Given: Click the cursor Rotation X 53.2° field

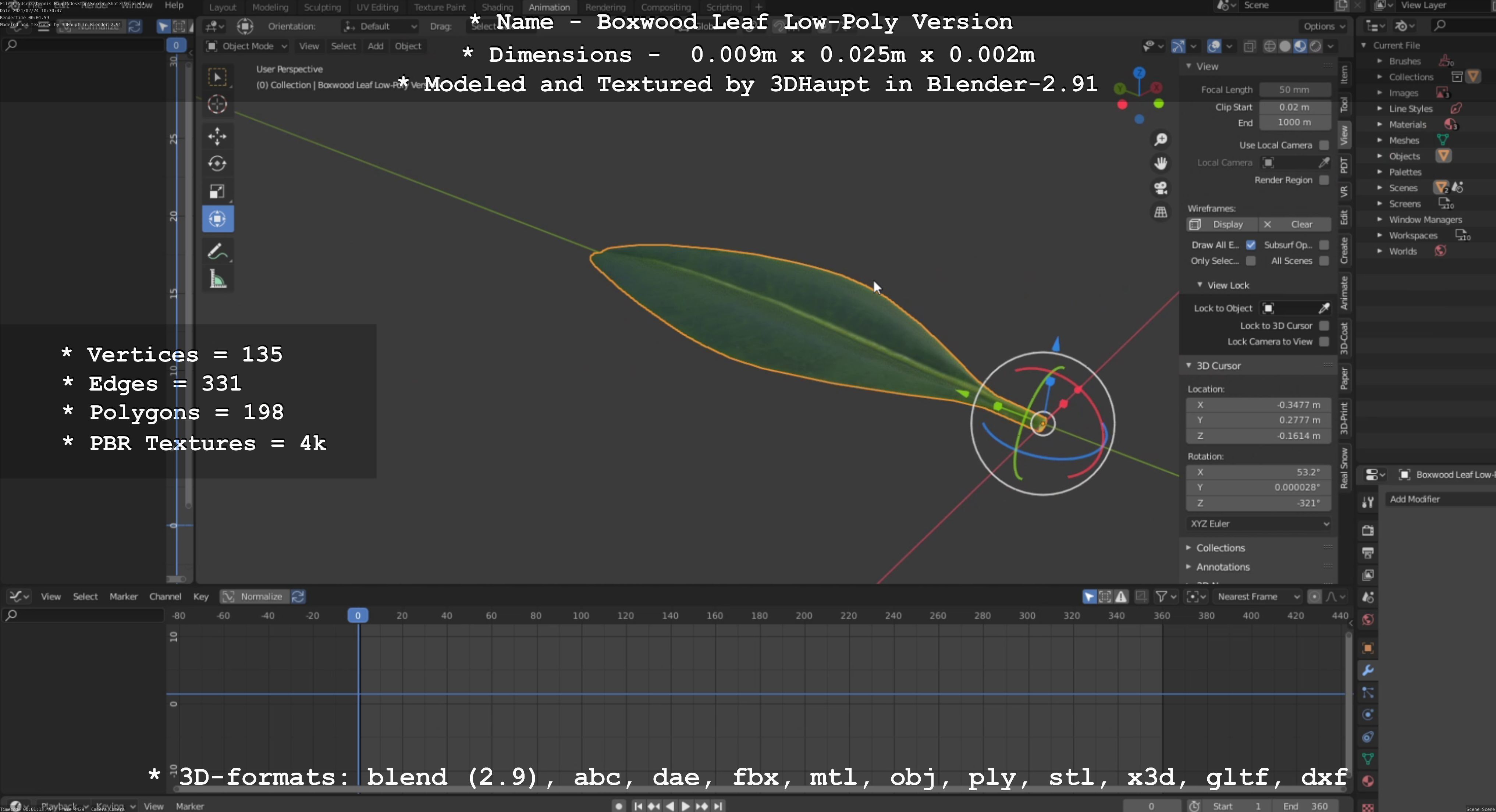Looking at the screenshot, I should pyautogui.click(x=1258, y=472).
